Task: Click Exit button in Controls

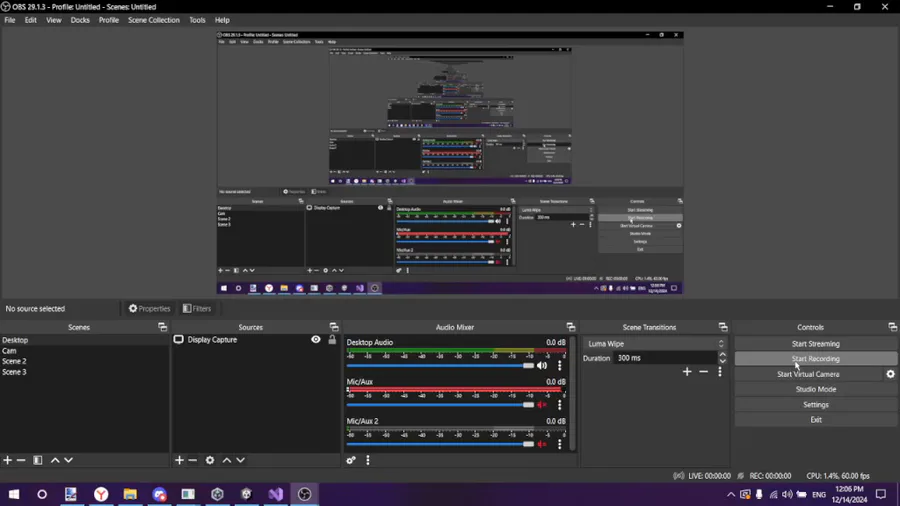Action: [x=816, y=419]
